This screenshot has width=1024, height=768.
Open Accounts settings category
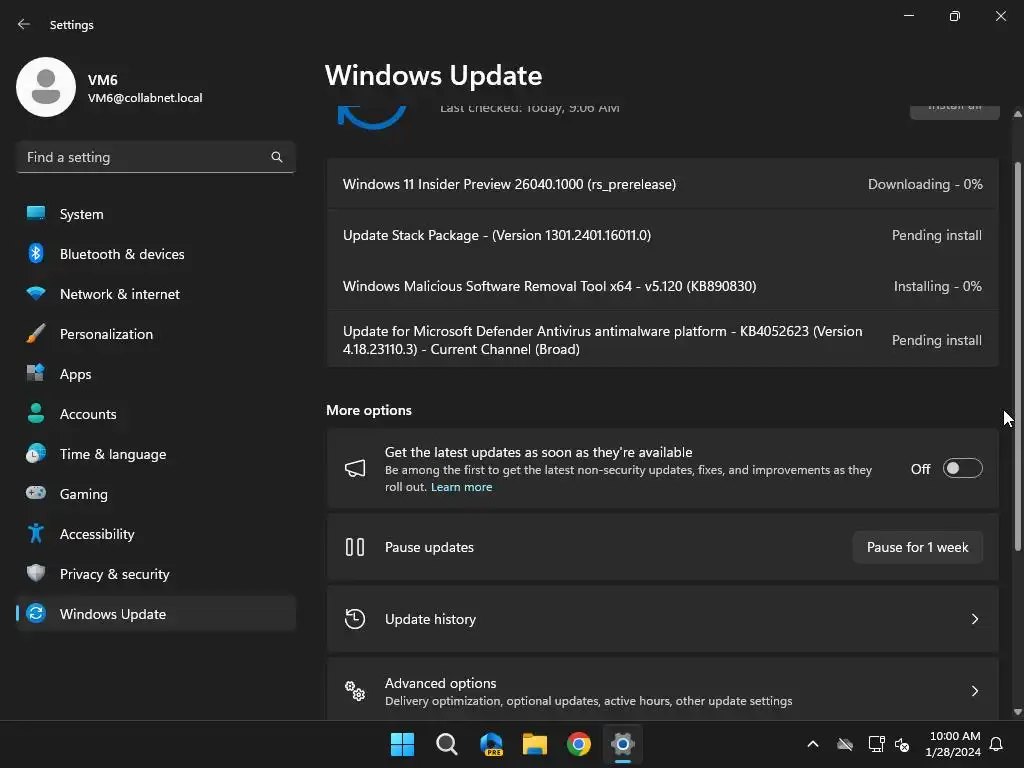tap(156, 414)
